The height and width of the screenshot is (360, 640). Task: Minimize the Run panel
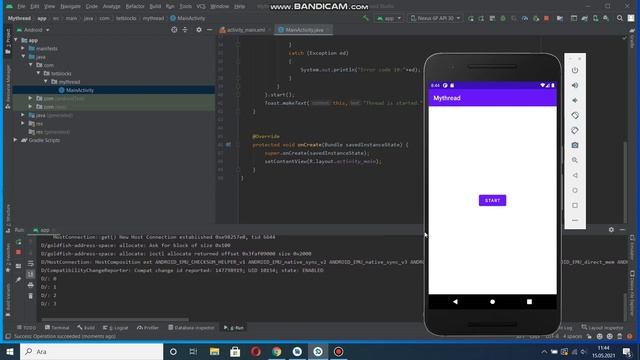coord(622,230)
